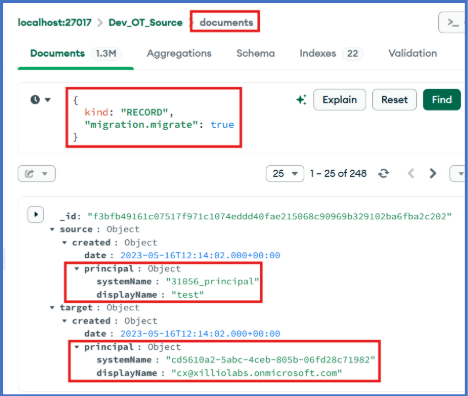
Task: Click the Reset button
Action: [394, 100]
